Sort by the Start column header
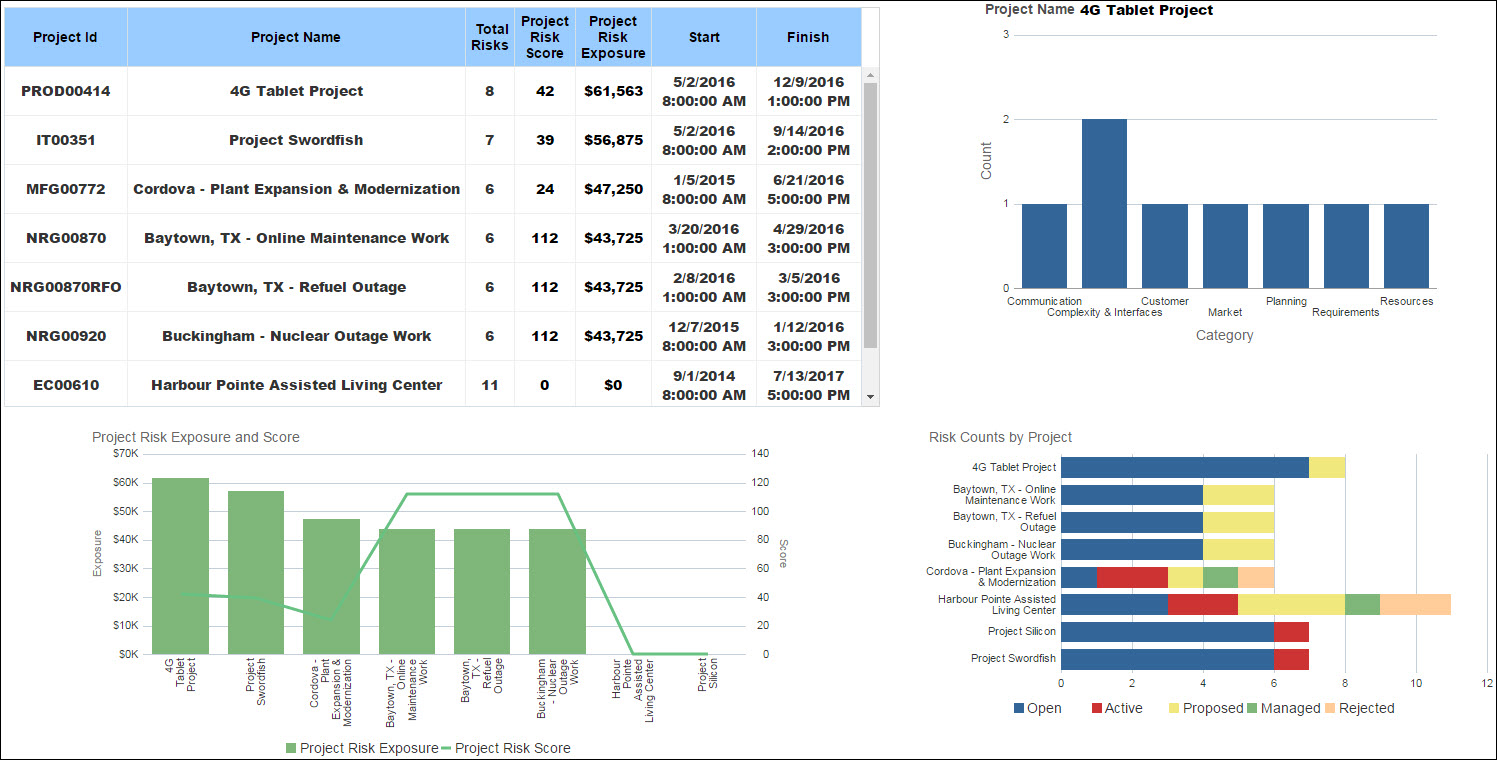Screen dimensions: 1497x760 click(x=704, y=37)
